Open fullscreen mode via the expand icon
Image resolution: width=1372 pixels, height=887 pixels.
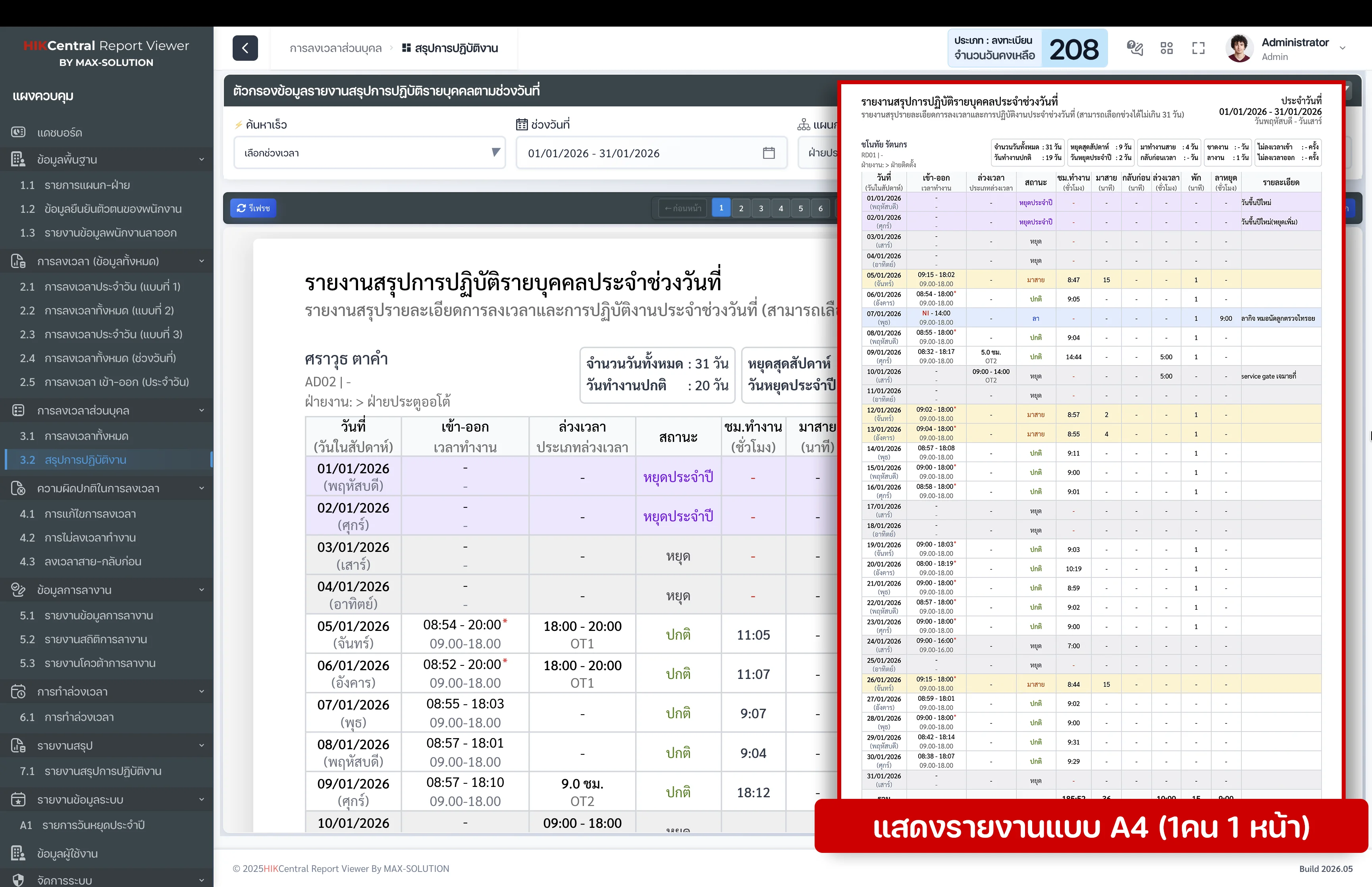(1198, 48)
